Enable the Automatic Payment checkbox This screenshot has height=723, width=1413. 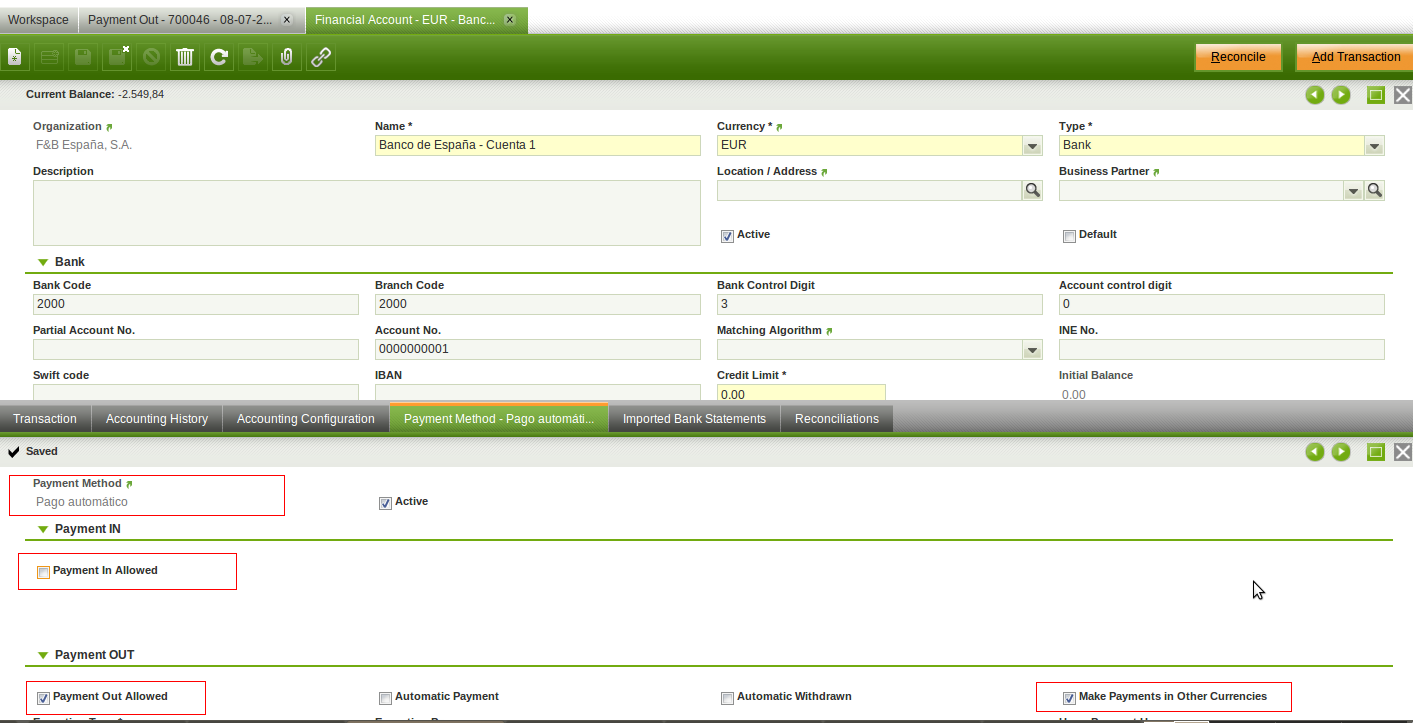[385, 698]
